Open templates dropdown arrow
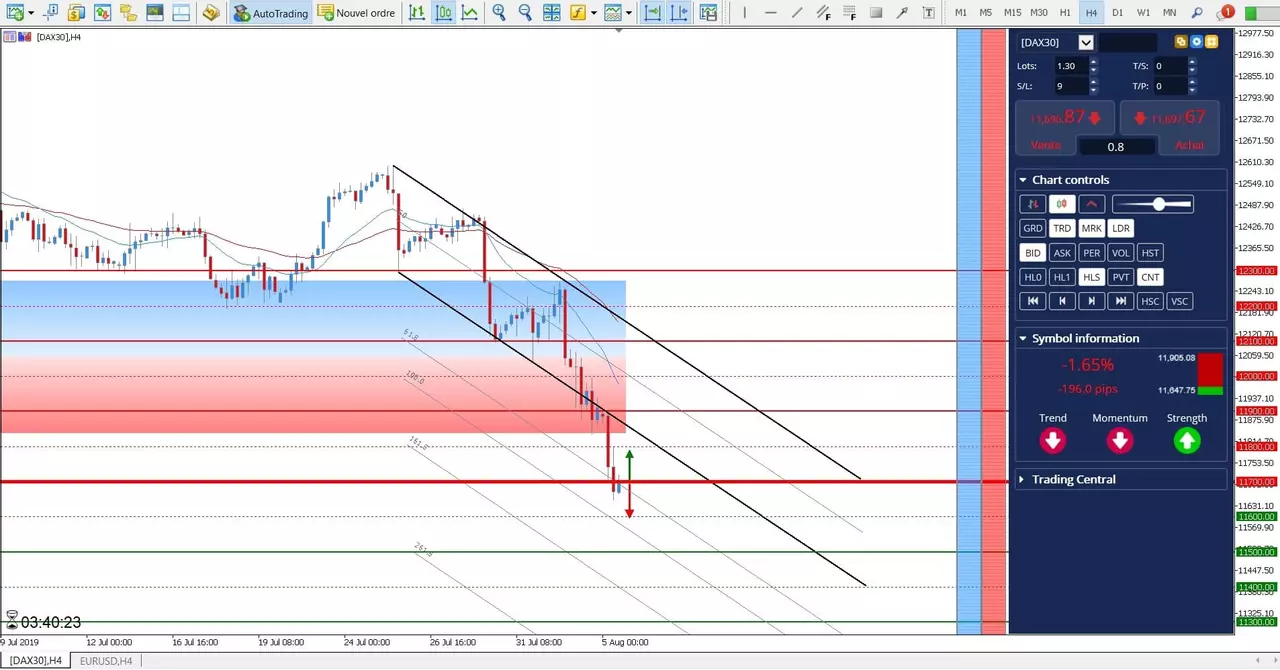1280x670 pixels. [x=629, y=13]
